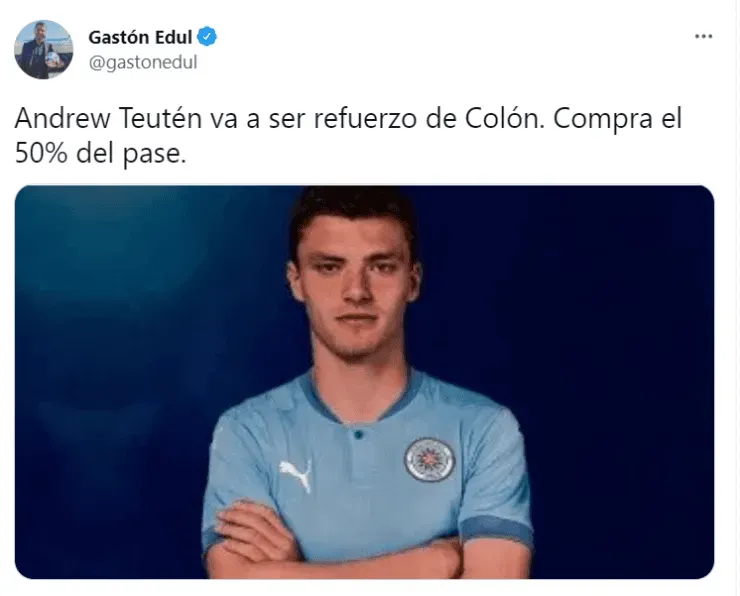Click the player's dark hair in photo
The height and width of the screenshot is (596, 740).
(x=353, y=218)
